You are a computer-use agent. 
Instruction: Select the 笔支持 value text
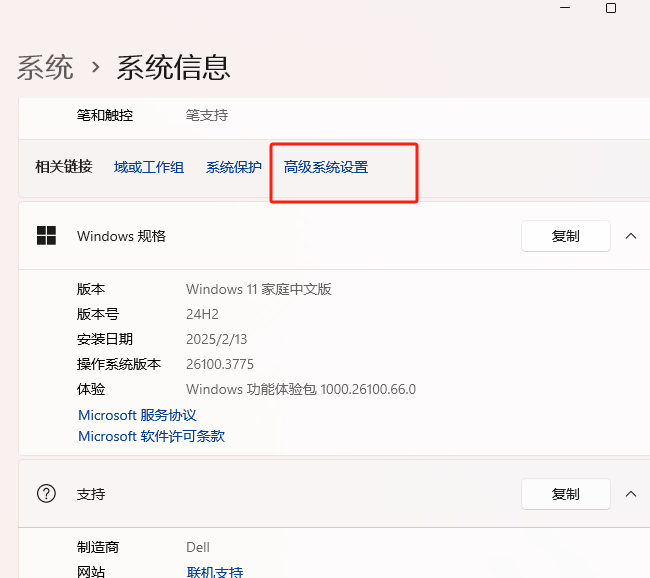pos(207,115)
